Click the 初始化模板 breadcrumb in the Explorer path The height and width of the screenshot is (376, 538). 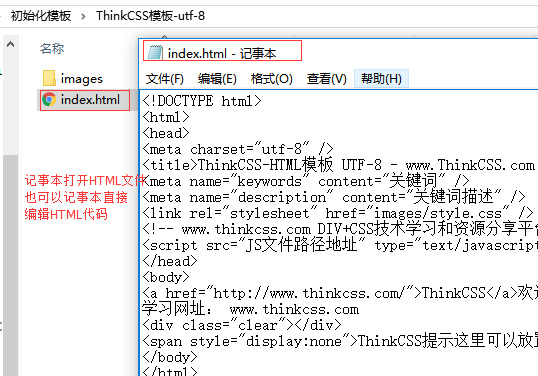point(41,16)
